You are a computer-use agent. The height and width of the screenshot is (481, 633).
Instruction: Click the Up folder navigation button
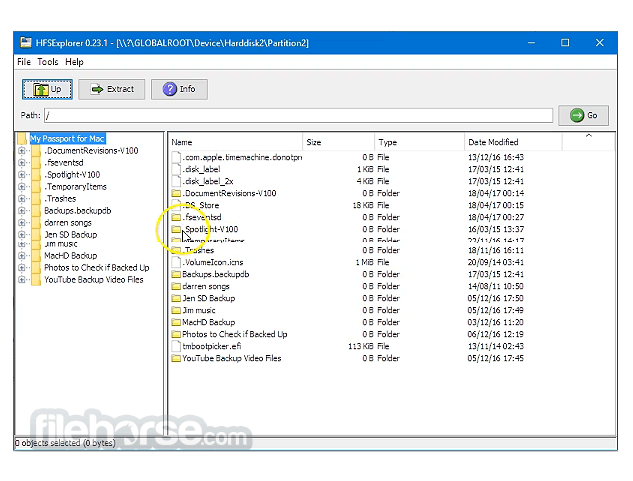(47, 89)
